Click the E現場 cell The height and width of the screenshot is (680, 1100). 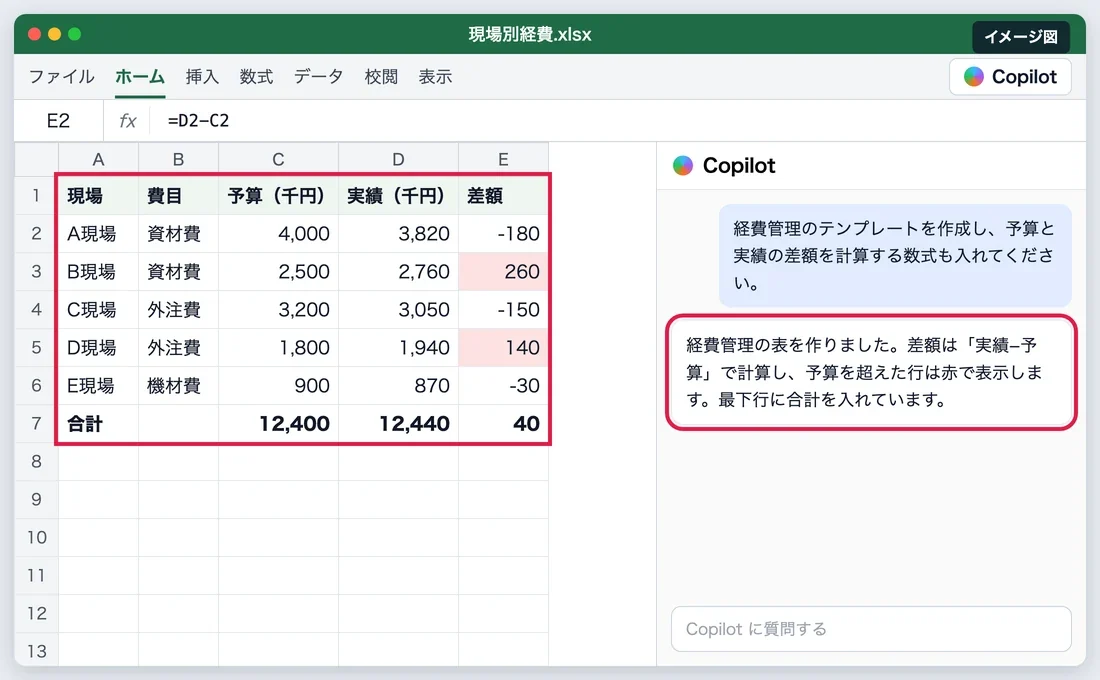point(98,385)
